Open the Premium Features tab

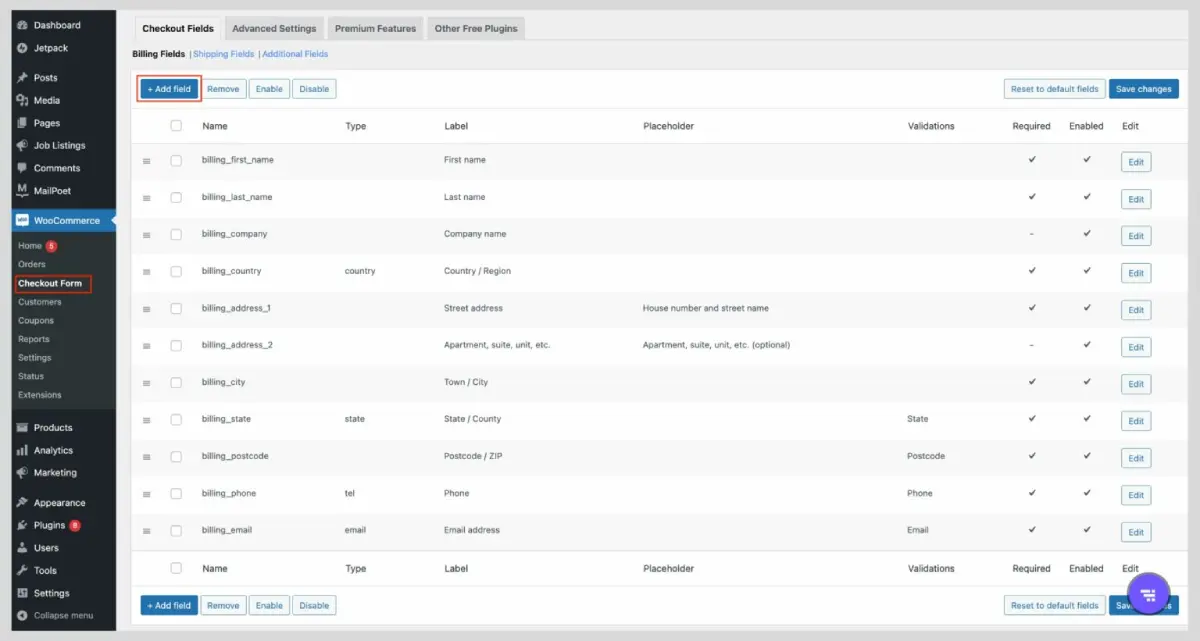[x=375, y=28]
